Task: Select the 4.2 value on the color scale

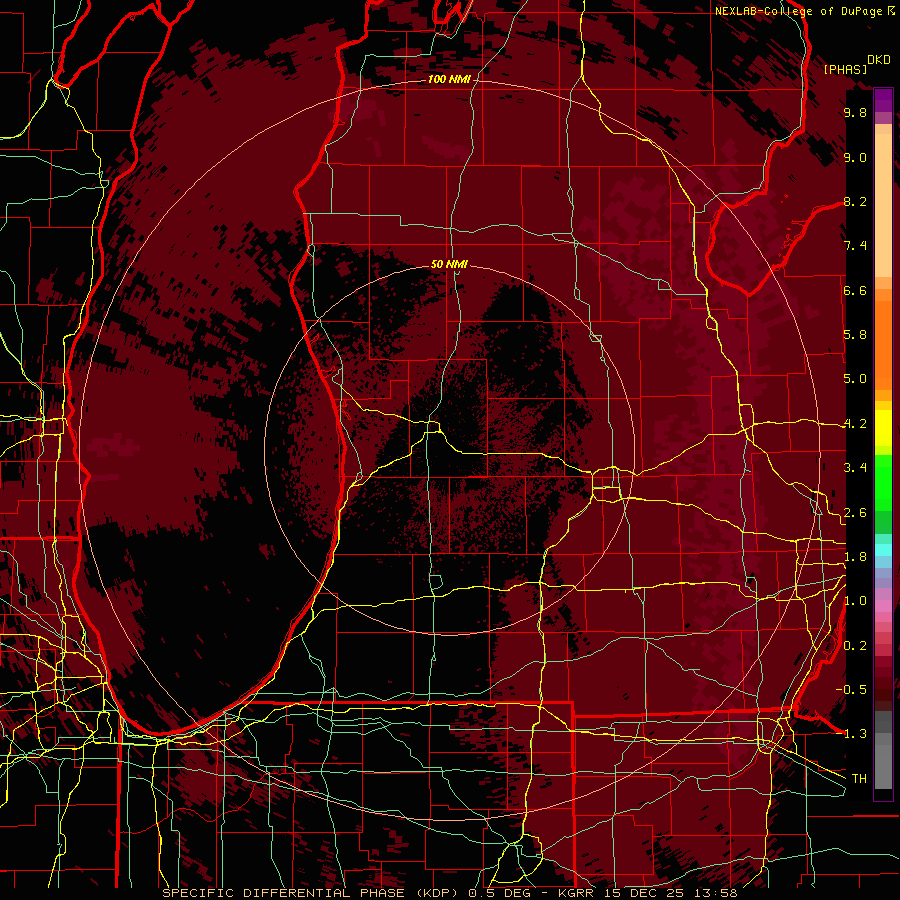Action: click(x=855, y=424)
